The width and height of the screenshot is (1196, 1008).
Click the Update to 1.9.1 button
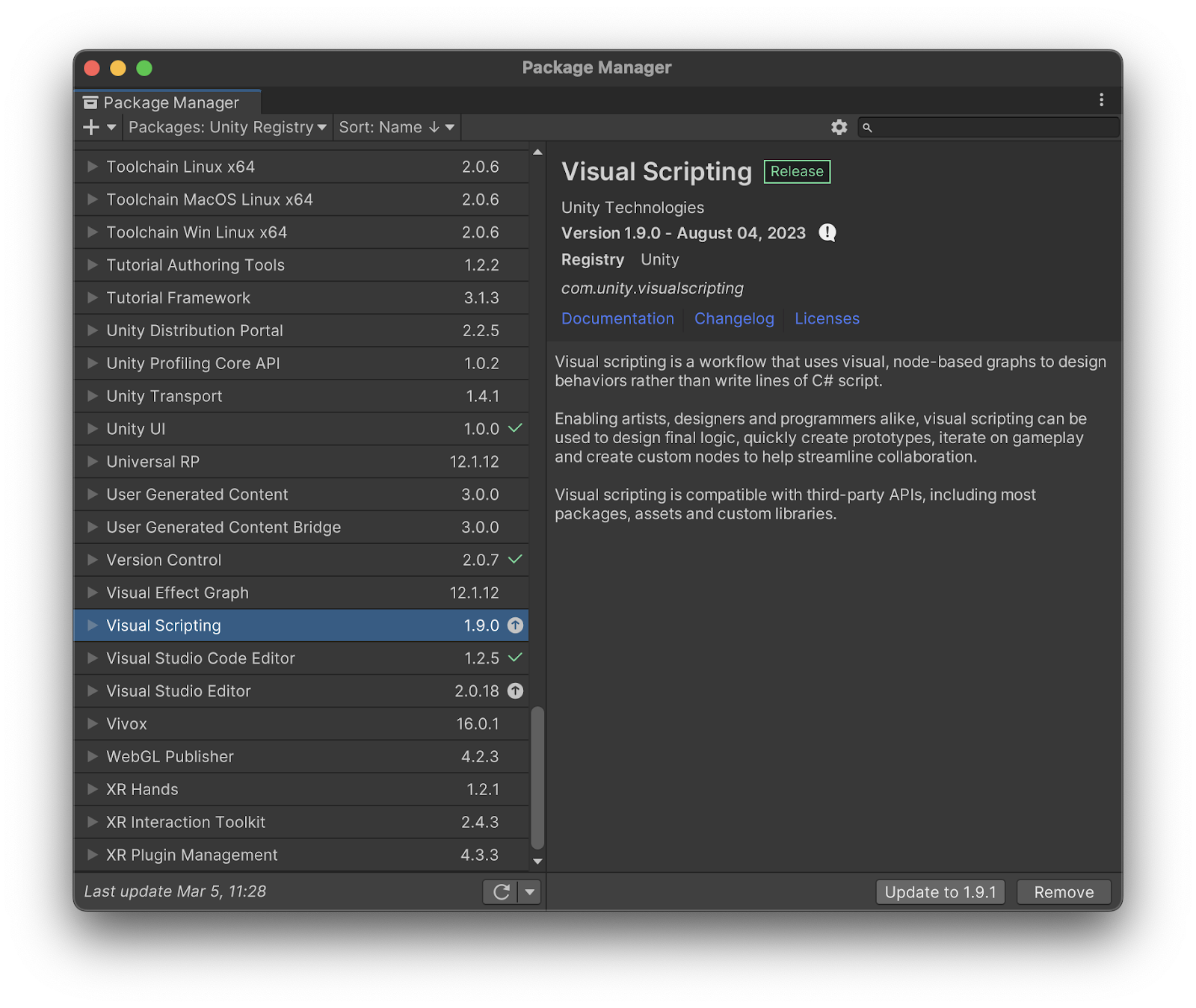940,892
